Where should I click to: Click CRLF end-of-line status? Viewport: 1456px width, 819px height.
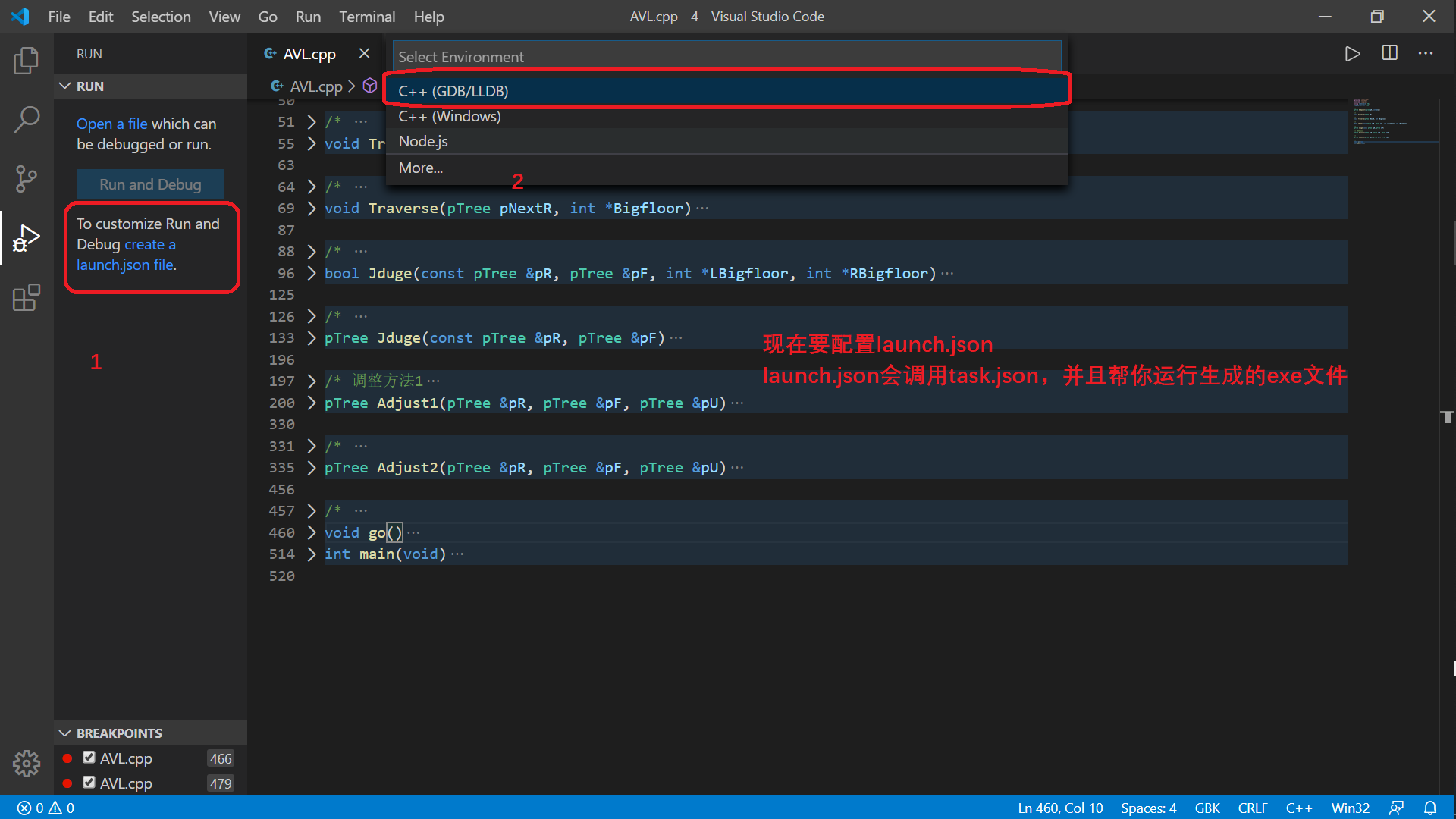coord(1253,808)
